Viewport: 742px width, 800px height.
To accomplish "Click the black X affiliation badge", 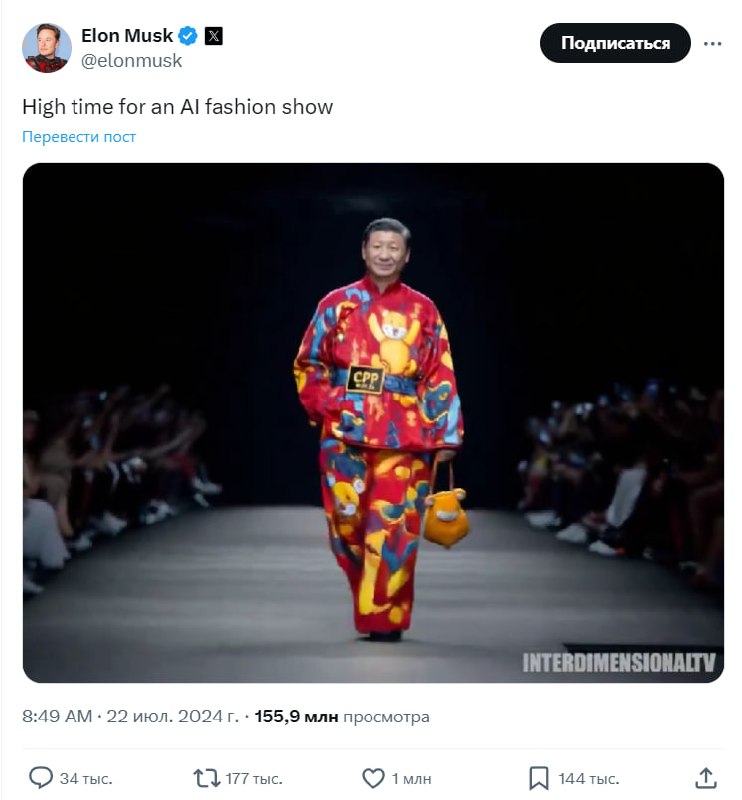I will point(213,36).
